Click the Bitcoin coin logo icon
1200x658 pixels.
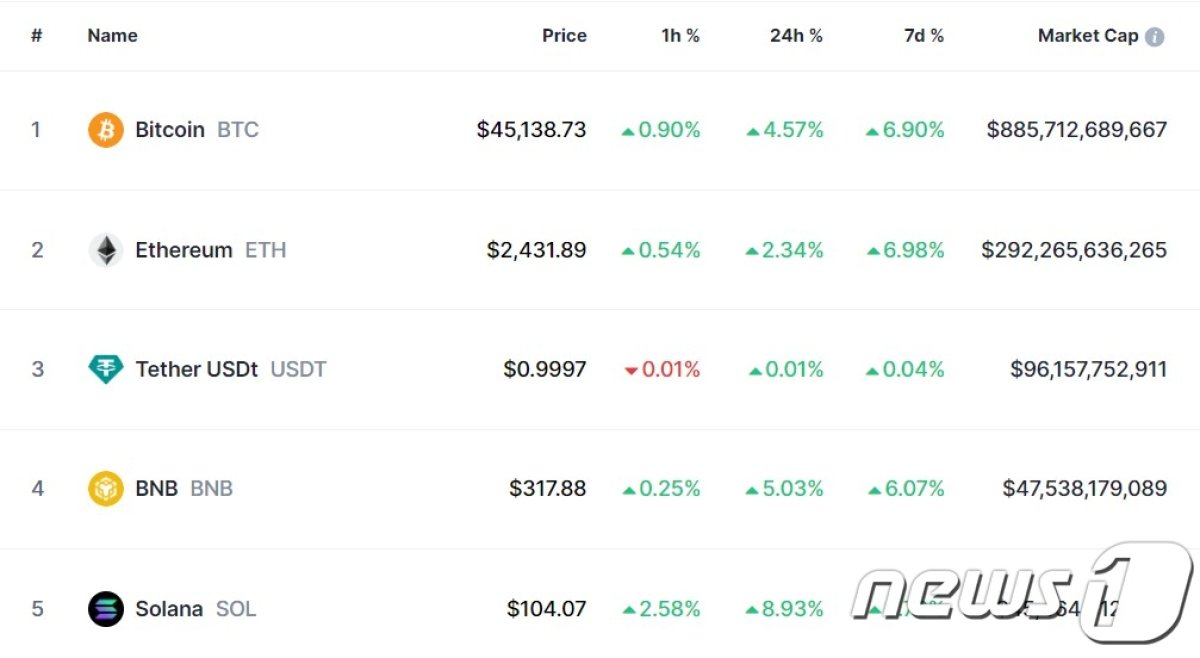coord(105,130)
